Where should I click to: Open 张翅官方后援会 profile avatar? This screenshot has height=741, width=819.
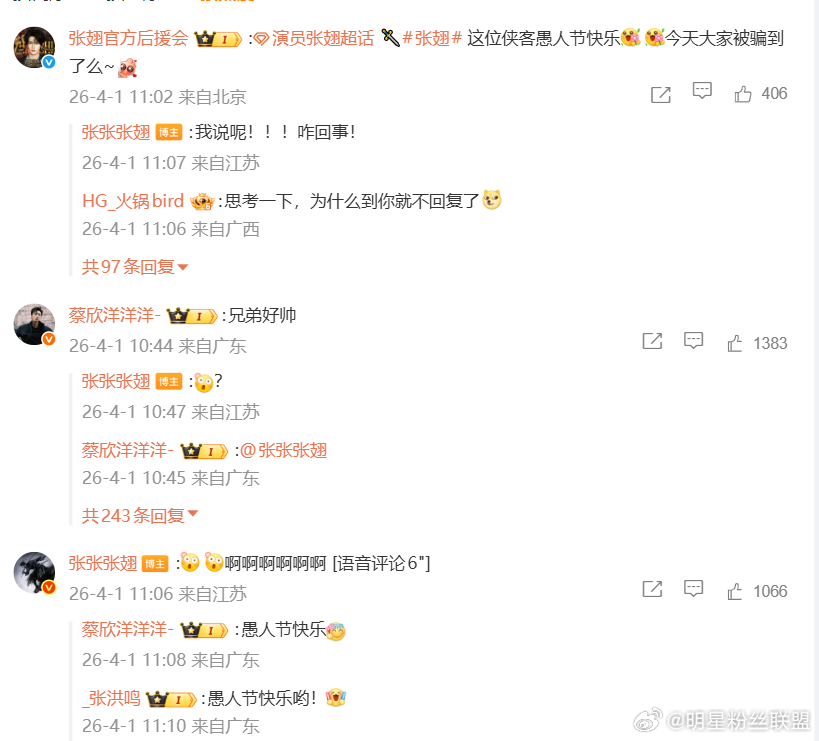(x=34, y=48)
